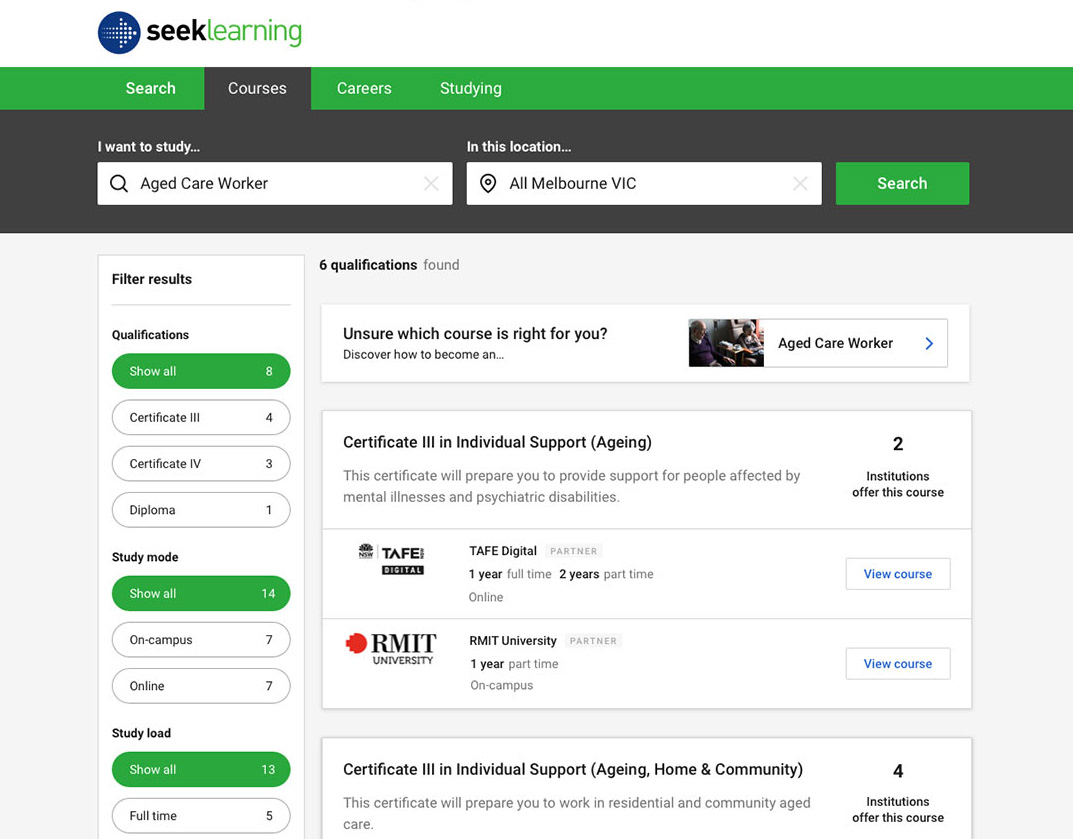Filter by Certificate IV
1073x839 pixels.
pyautogui.click(x=201, y=463)
